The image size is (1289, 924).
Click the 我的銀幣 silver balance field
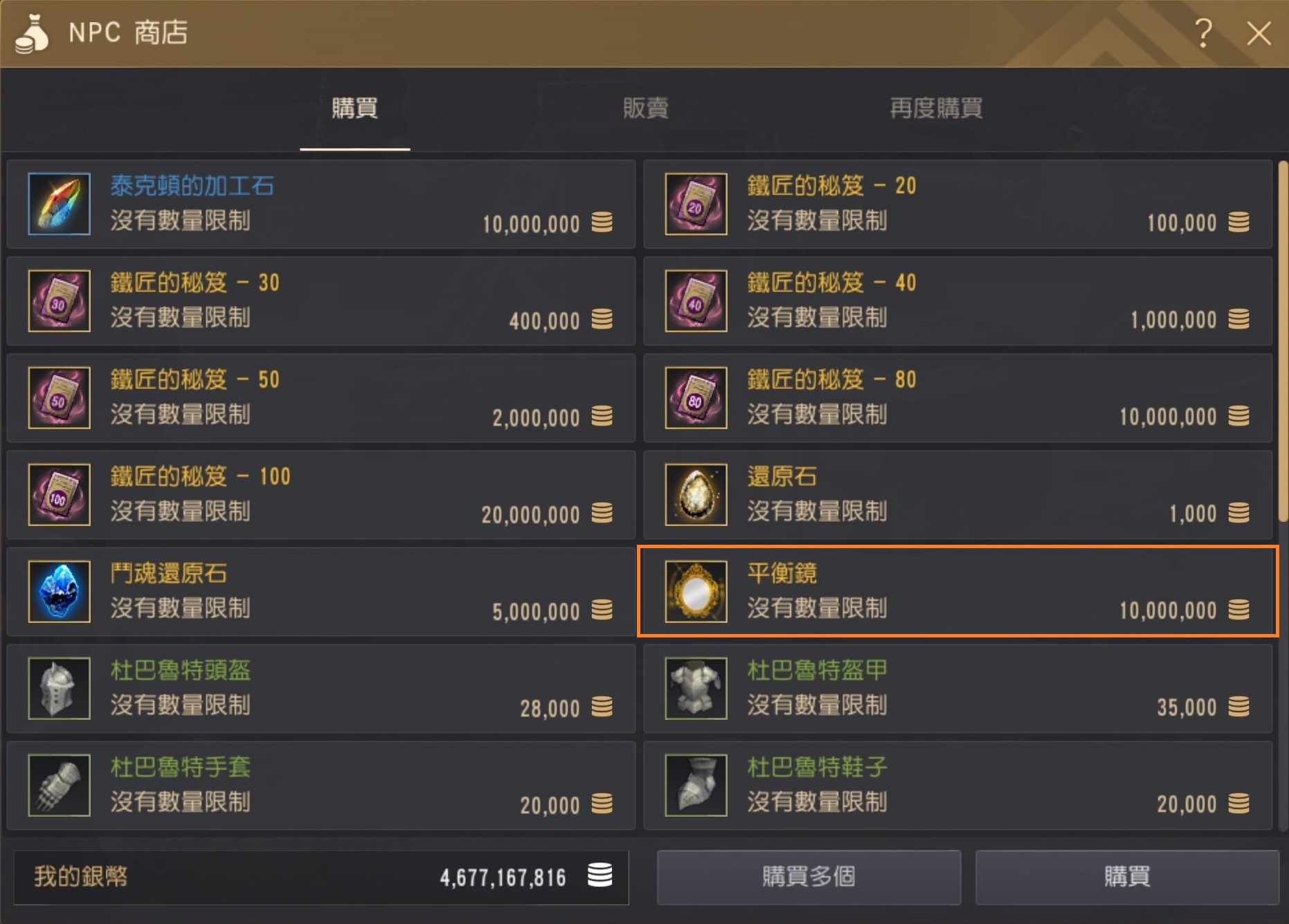(321, 877)
